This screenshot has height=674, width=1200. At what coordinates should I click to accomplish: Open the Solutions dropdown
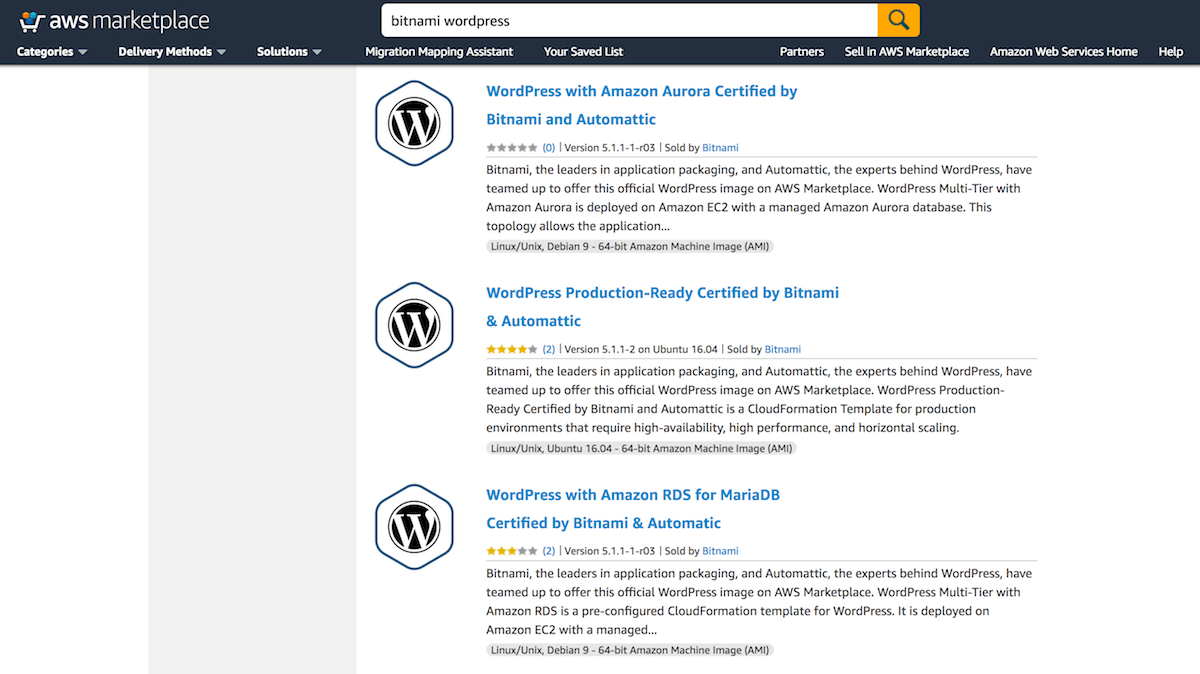[289, 52]
